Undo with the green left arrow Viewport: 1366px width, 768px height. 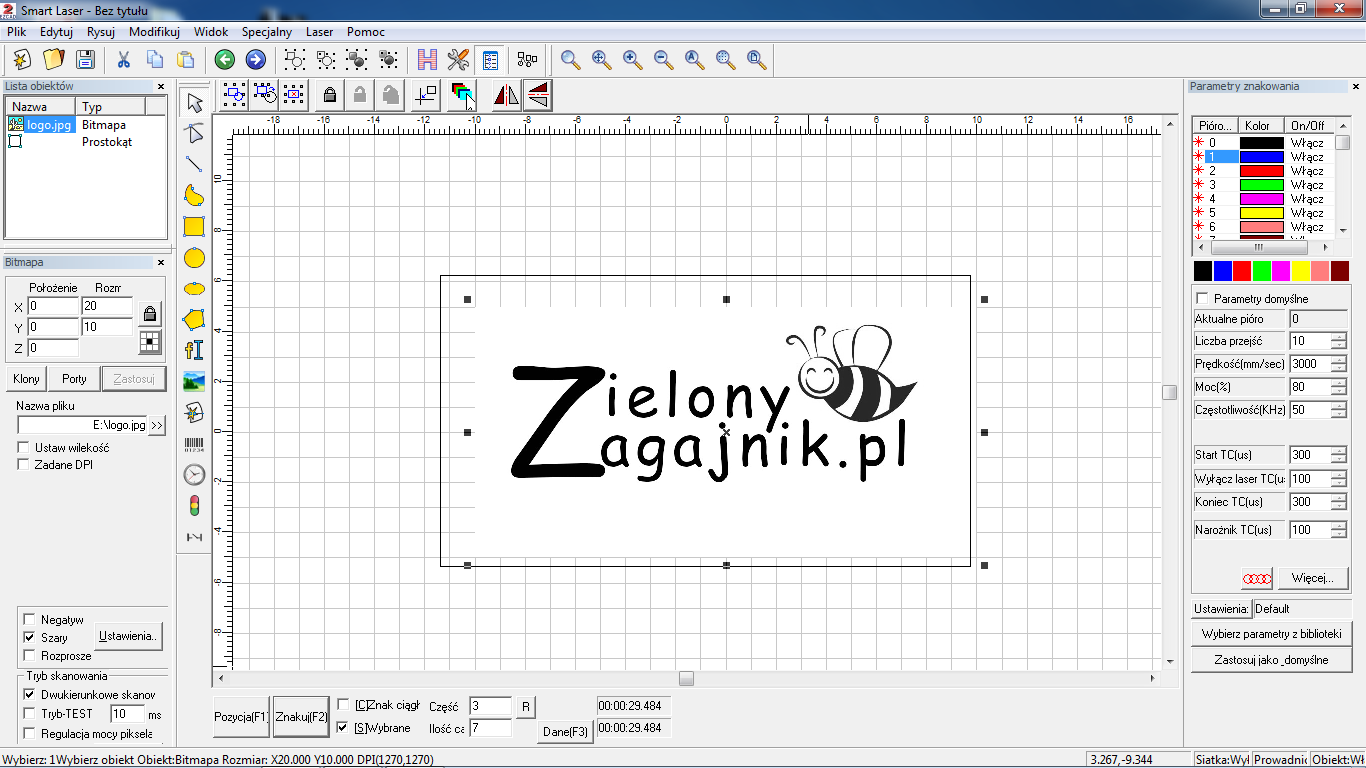(x=224, y=59)
